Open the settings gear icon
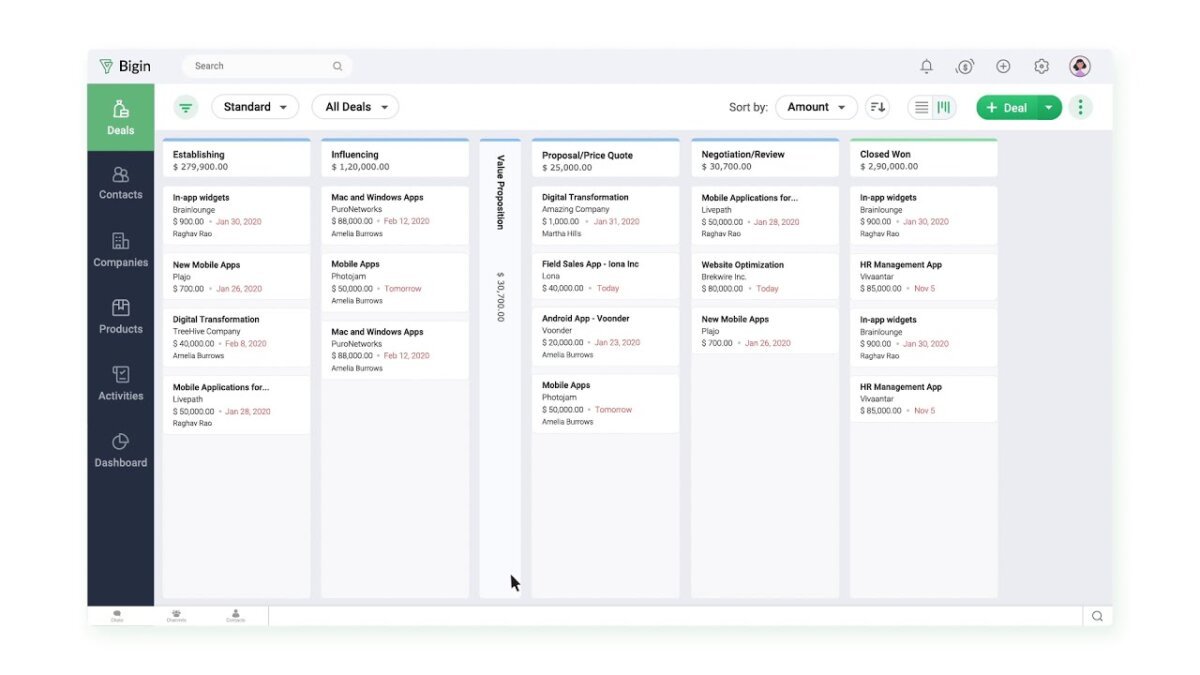The image size is (1200, 675). pyautogui.click(x=1041, y=66)
